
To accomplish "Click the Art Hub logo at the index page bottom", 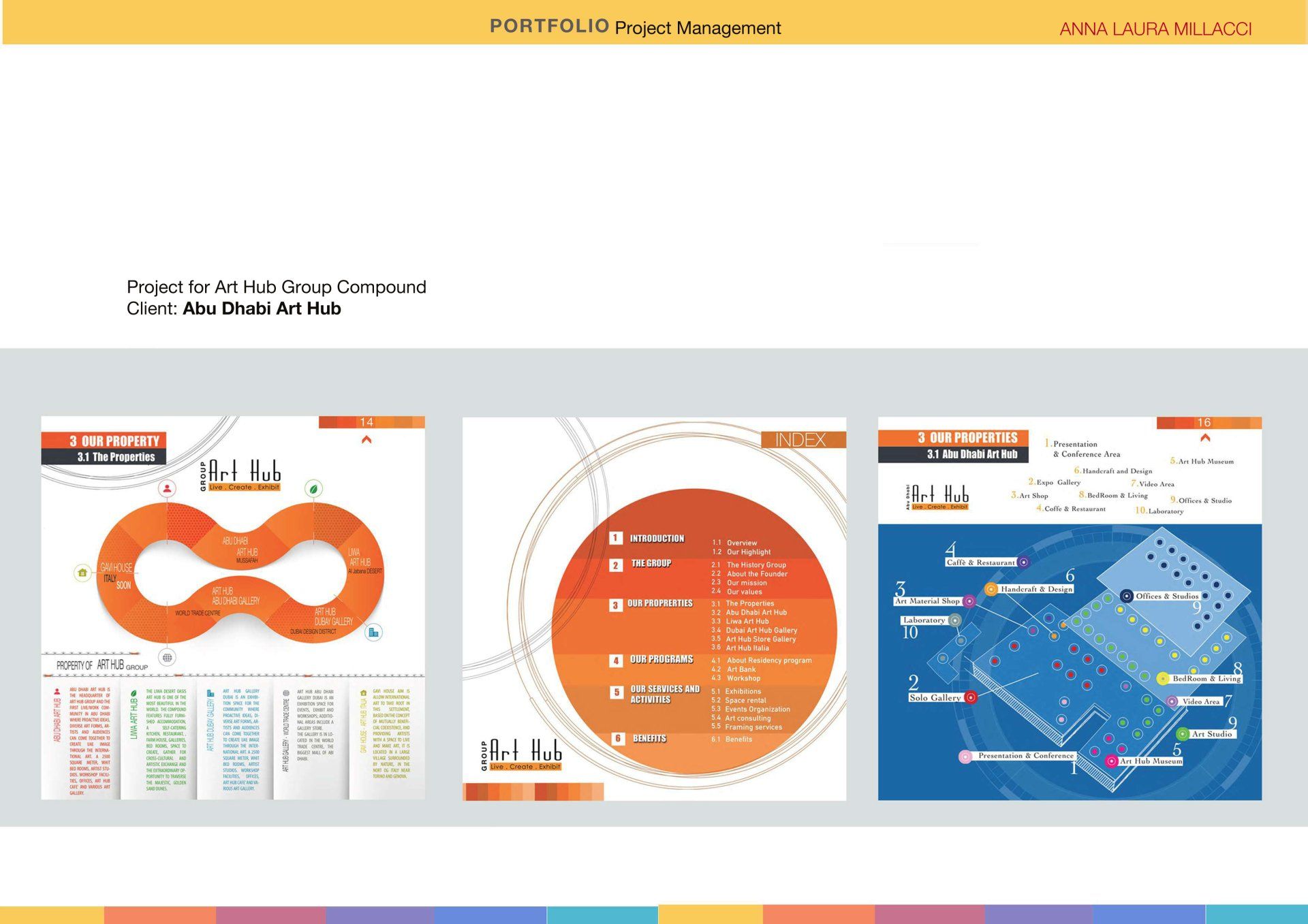I will (x=521, y=755).
